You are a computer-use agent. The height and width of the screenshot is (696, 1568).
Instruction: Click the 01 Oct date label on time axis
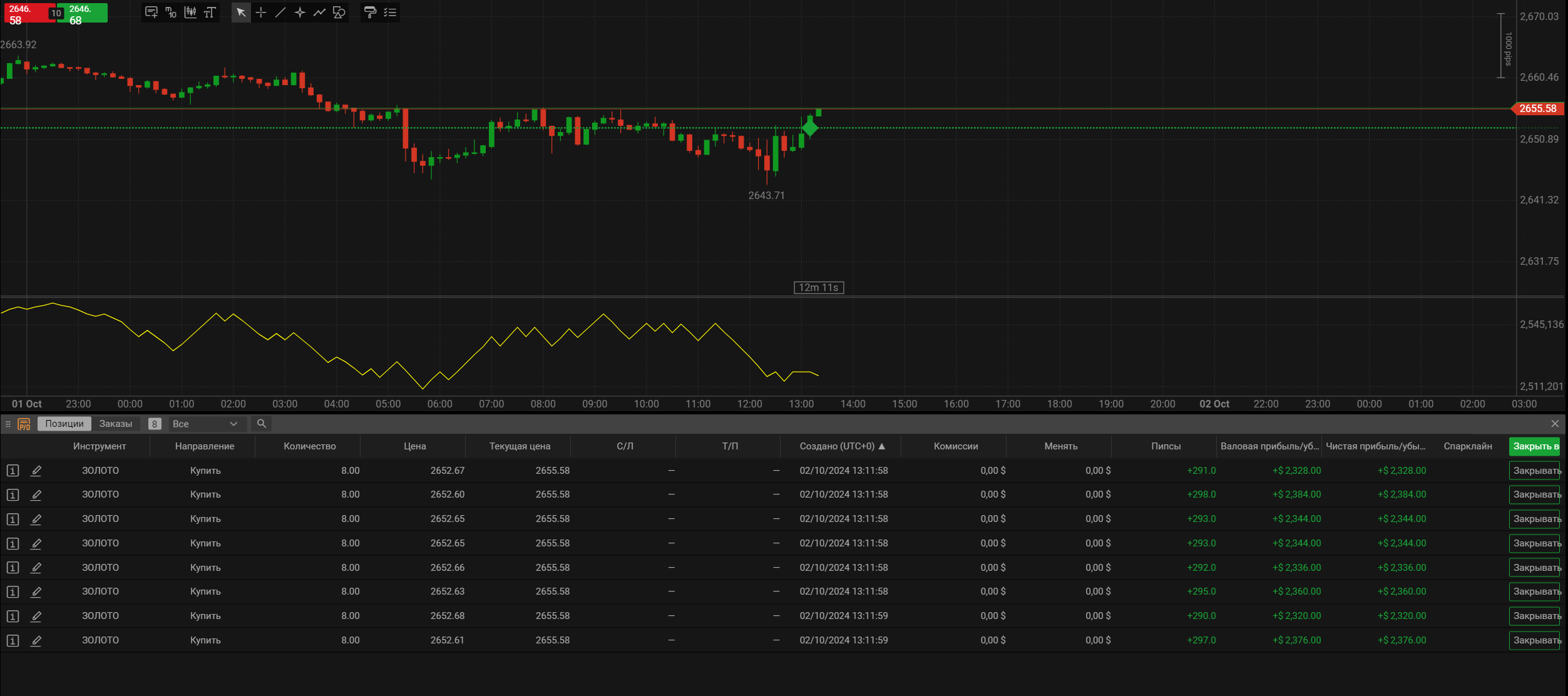click(x=26, y=404)
